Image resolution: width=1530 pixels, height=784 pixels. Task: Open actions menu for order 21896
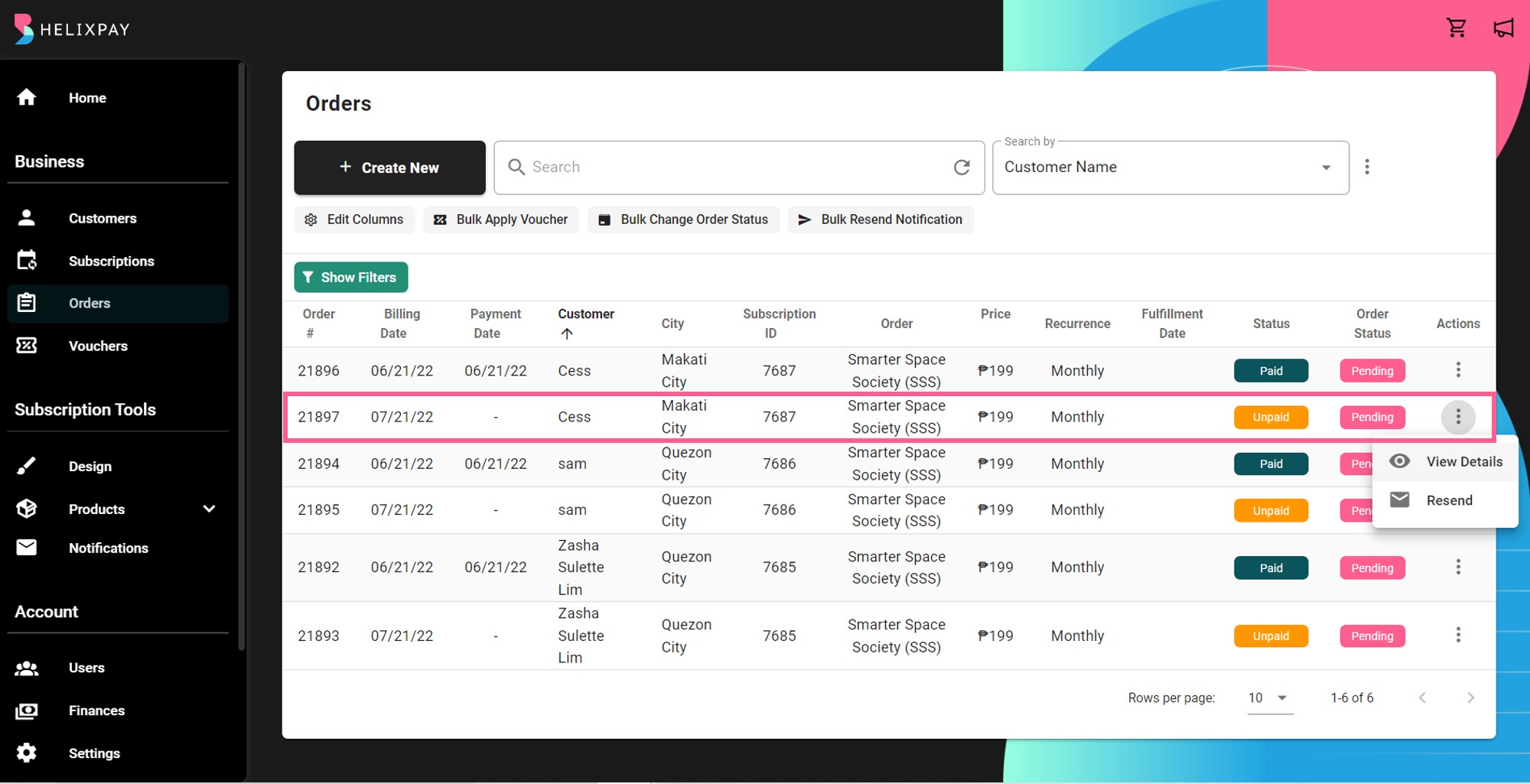click(x=1458, y=370)
